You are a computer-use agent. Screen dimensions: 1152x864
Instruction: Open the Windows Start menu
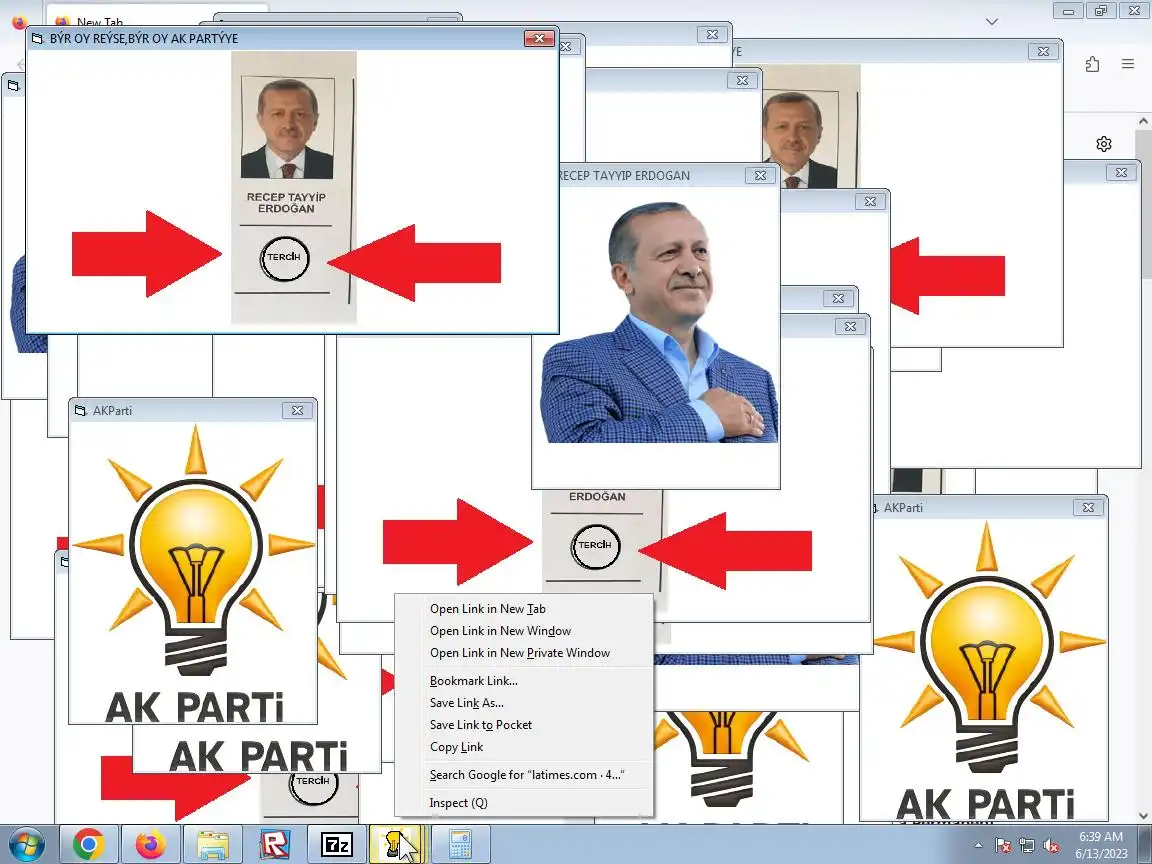26,845
